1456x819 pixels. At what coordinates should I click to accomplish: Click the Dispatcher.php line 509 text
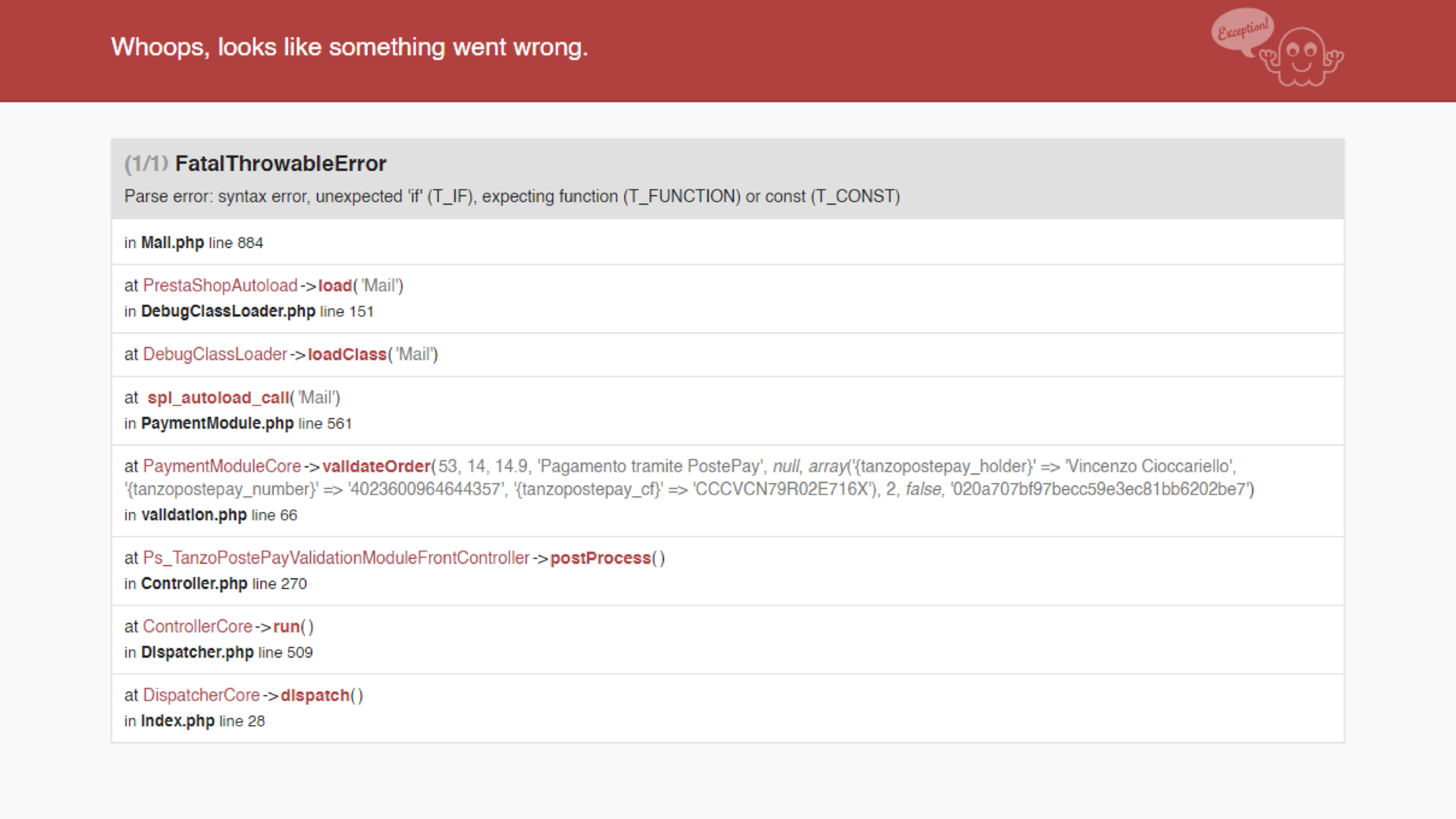pyautogui.click(x=218, y=653)
